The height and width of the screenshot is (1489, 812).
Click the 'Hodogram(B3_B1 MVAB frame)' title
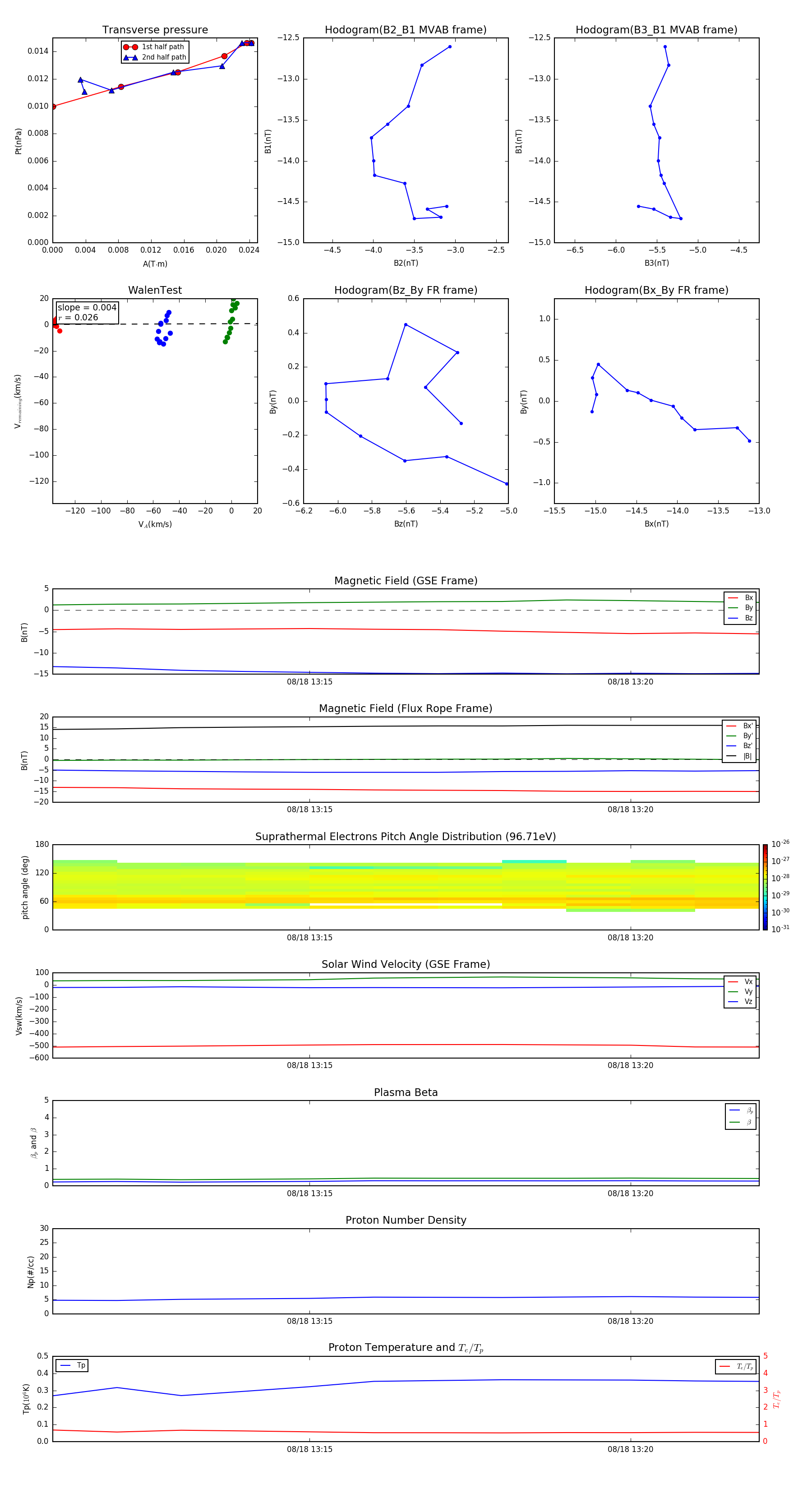point(656,30)
